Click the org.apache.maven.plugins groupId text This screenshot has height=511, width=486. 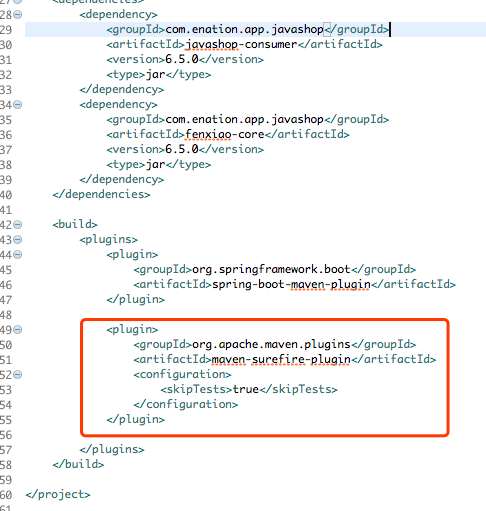click(x=271, y=344)
